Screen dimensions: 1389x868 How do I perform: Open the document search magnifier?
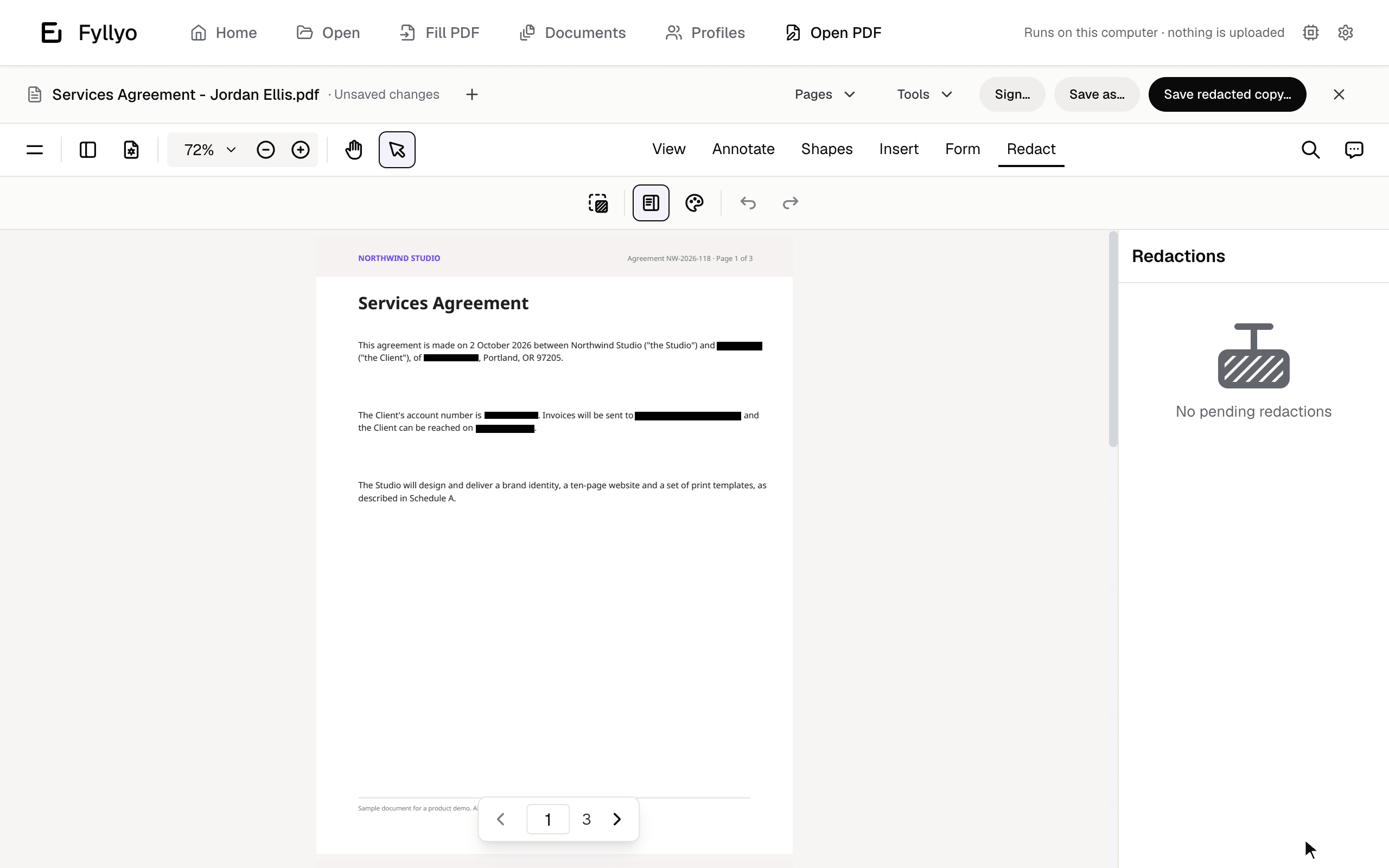[1310, 150]
